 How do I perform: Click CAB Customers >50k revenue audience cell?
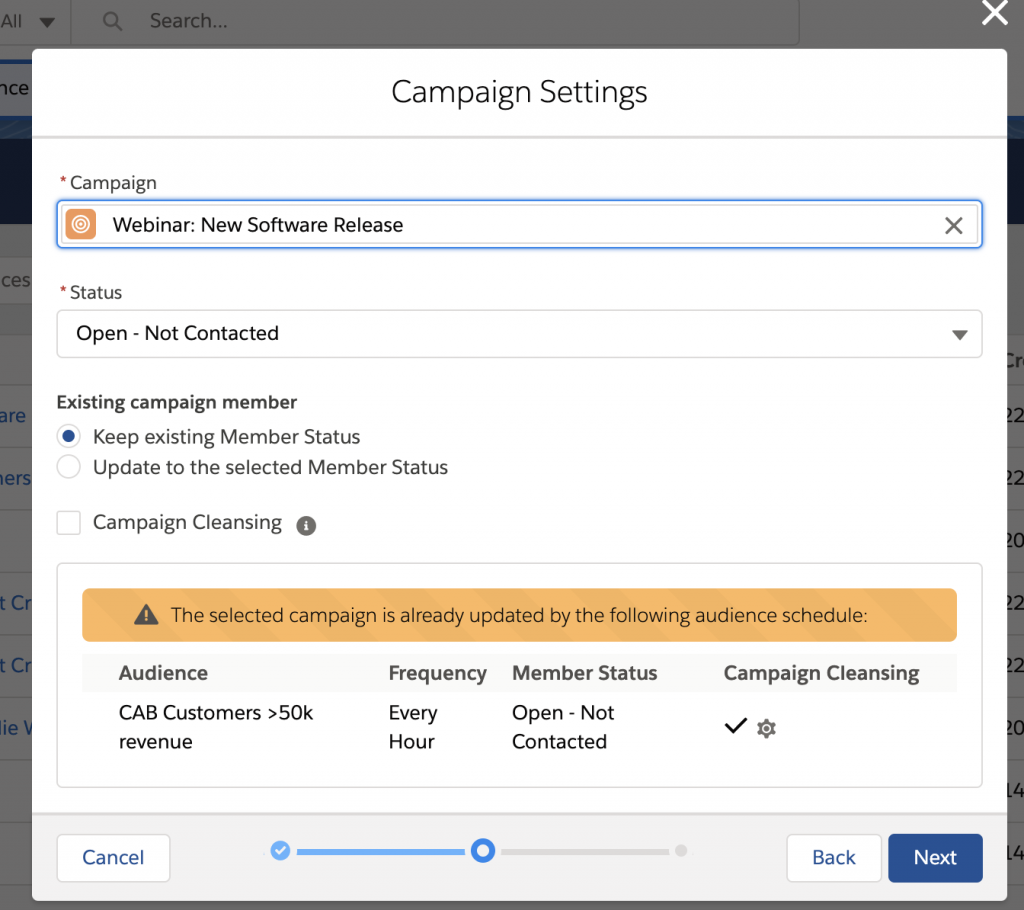click(x=216, y=727)
